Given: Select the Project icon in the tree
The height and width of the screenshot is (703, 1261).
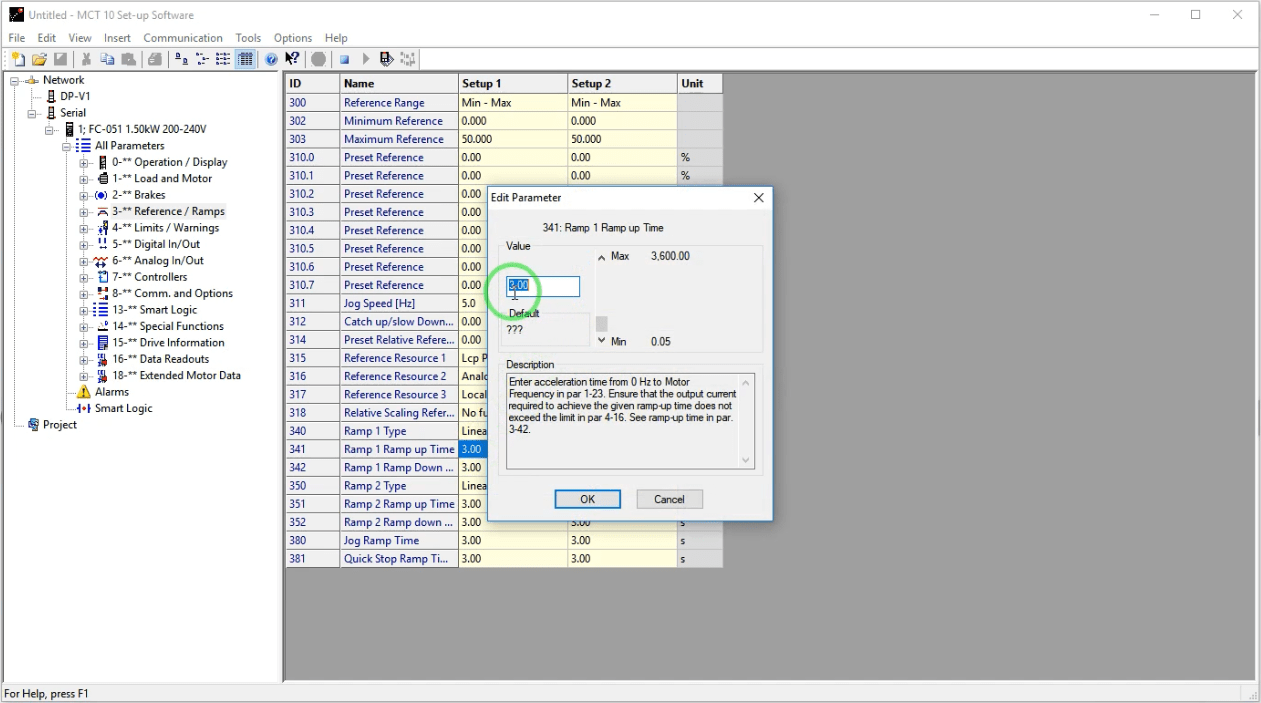Looking at the screenshot, I should click(33, 425).
